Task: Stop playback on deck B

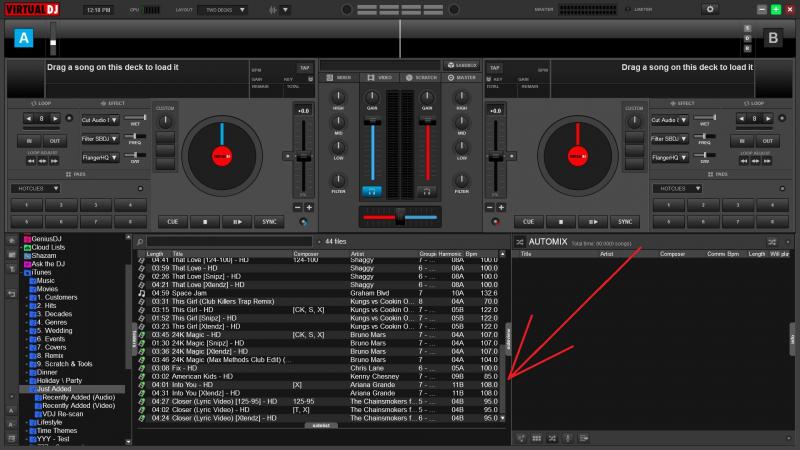Action: [561, 222]
